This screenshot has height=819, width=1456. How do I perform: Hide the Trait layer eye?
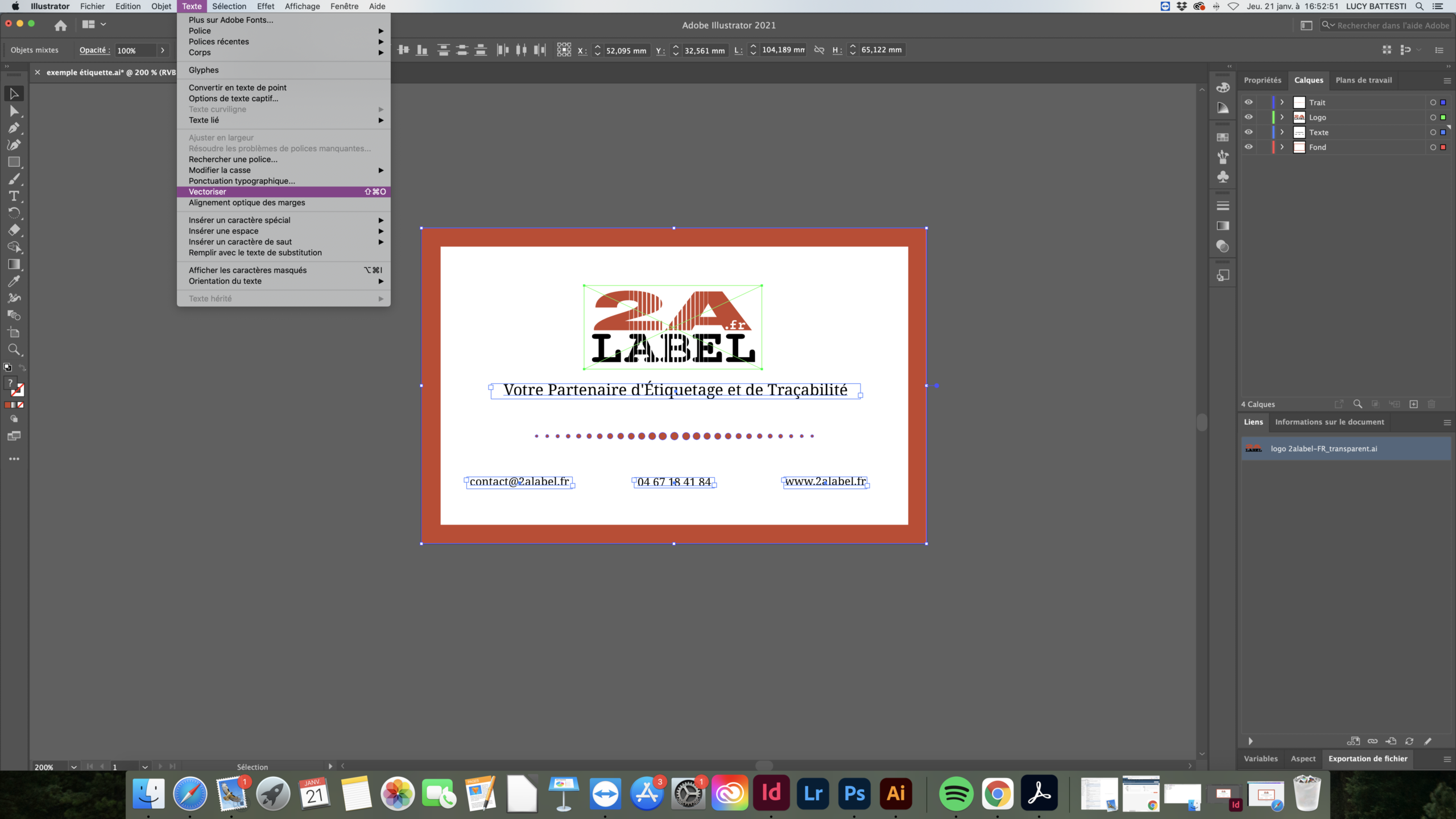[1248, 102]
